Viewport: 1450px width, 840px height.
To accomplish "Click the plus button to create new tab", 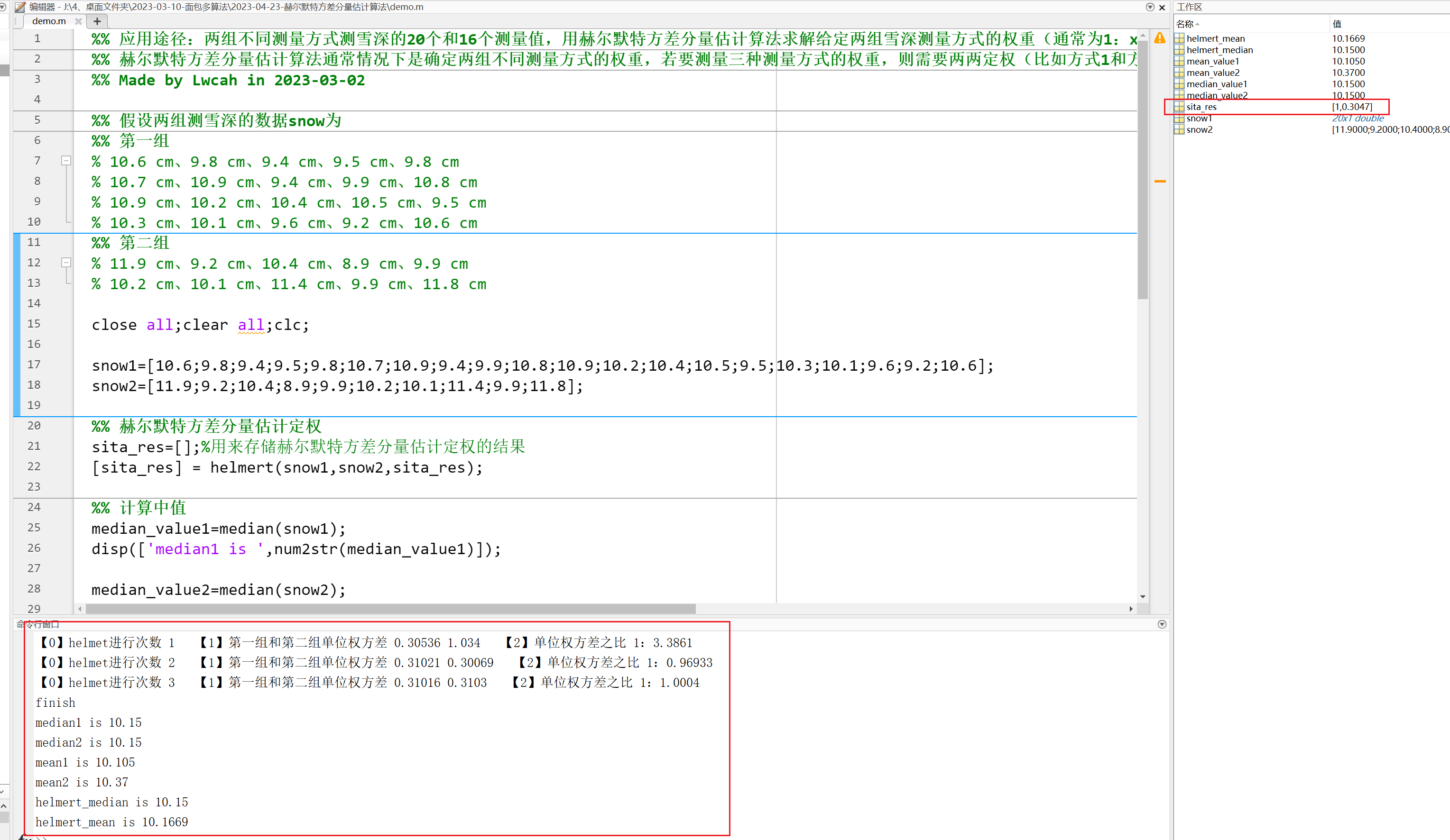I will click(x=97, y=21).
